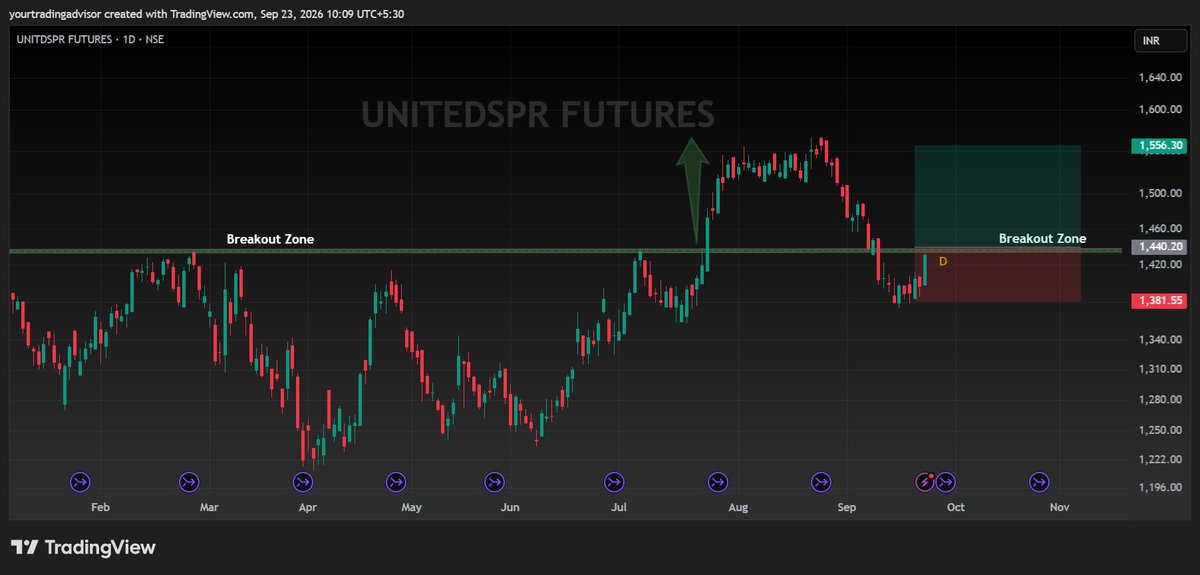Click the red stop-loss zone of long position

(997, 275)
